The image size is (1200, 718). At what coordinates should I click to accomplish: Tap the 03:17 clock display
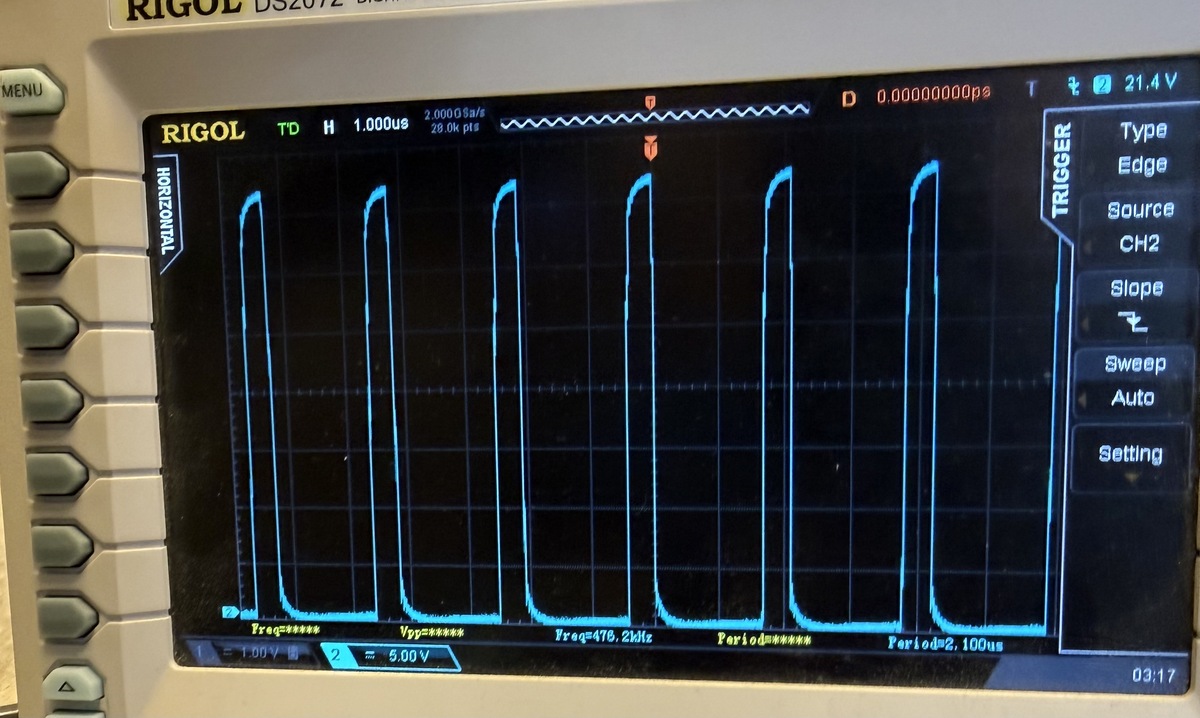coord(1152,677)
